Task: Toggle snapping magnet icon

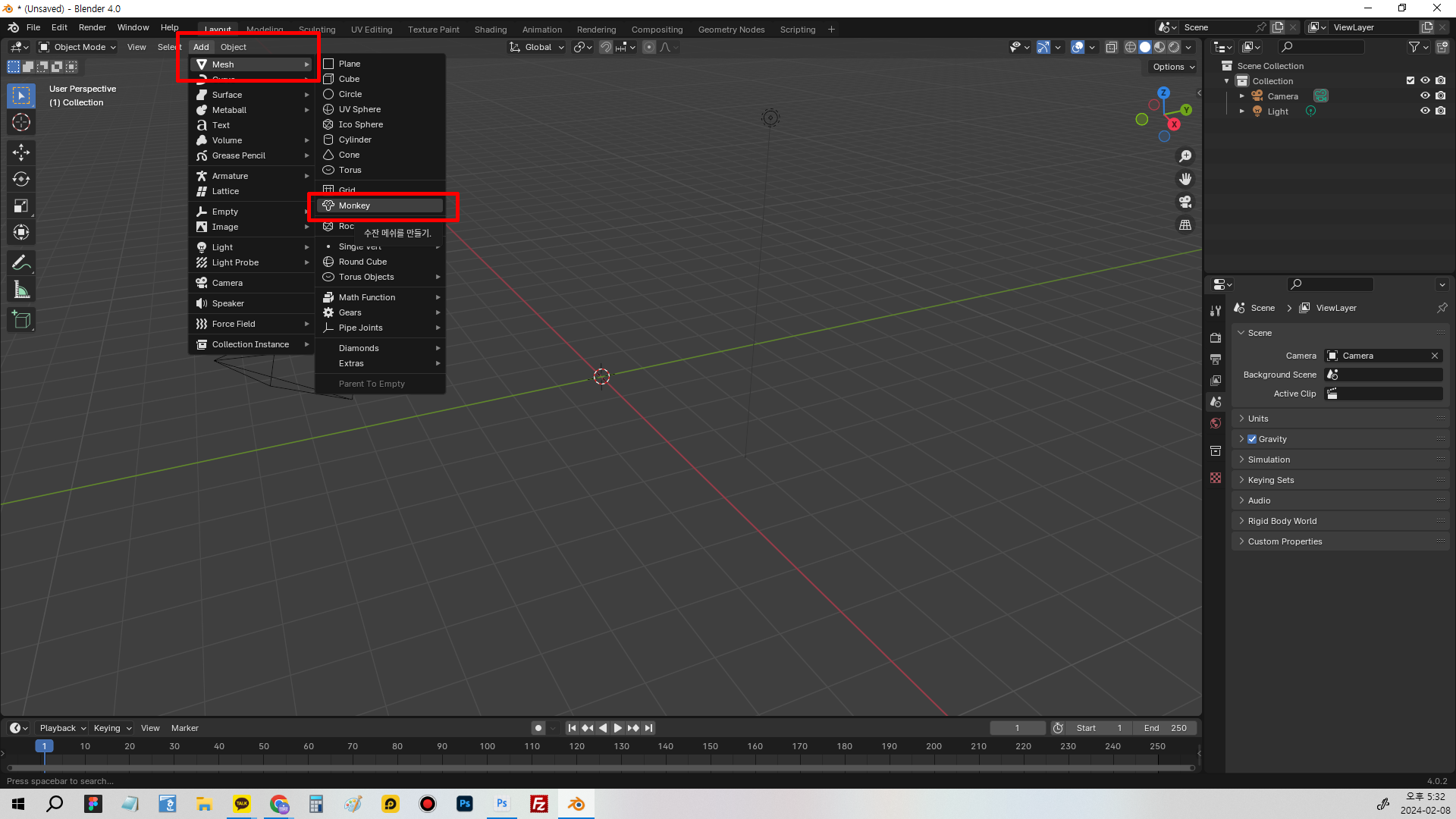Action: click(x=606, y=47)
